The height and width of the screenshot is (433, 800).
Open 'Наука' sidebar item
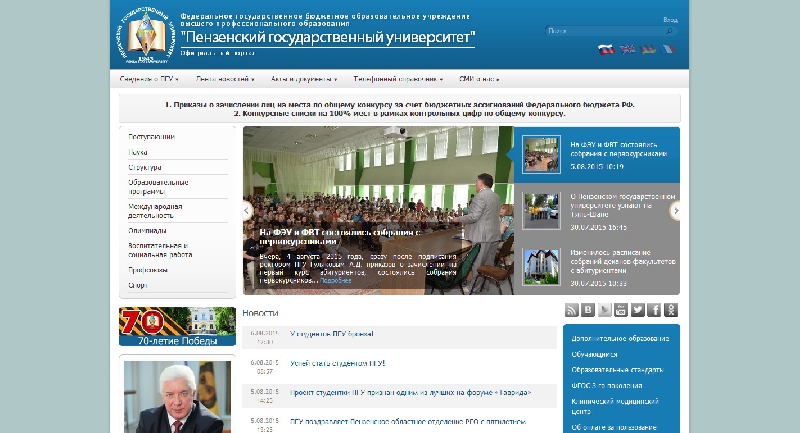point(138,152)
